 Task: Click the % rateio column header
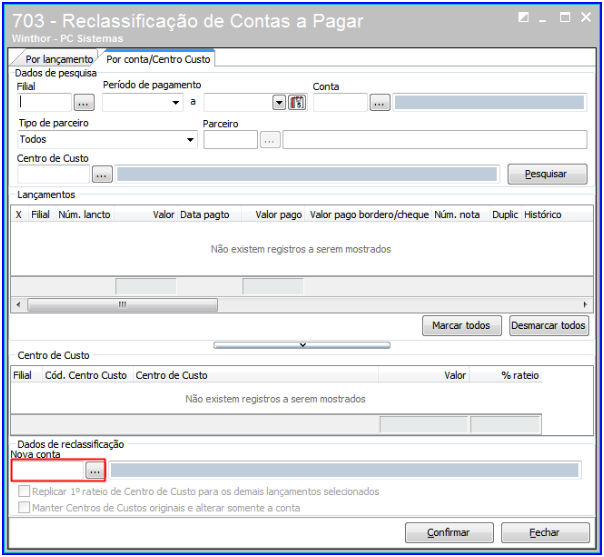click(505, 375)
